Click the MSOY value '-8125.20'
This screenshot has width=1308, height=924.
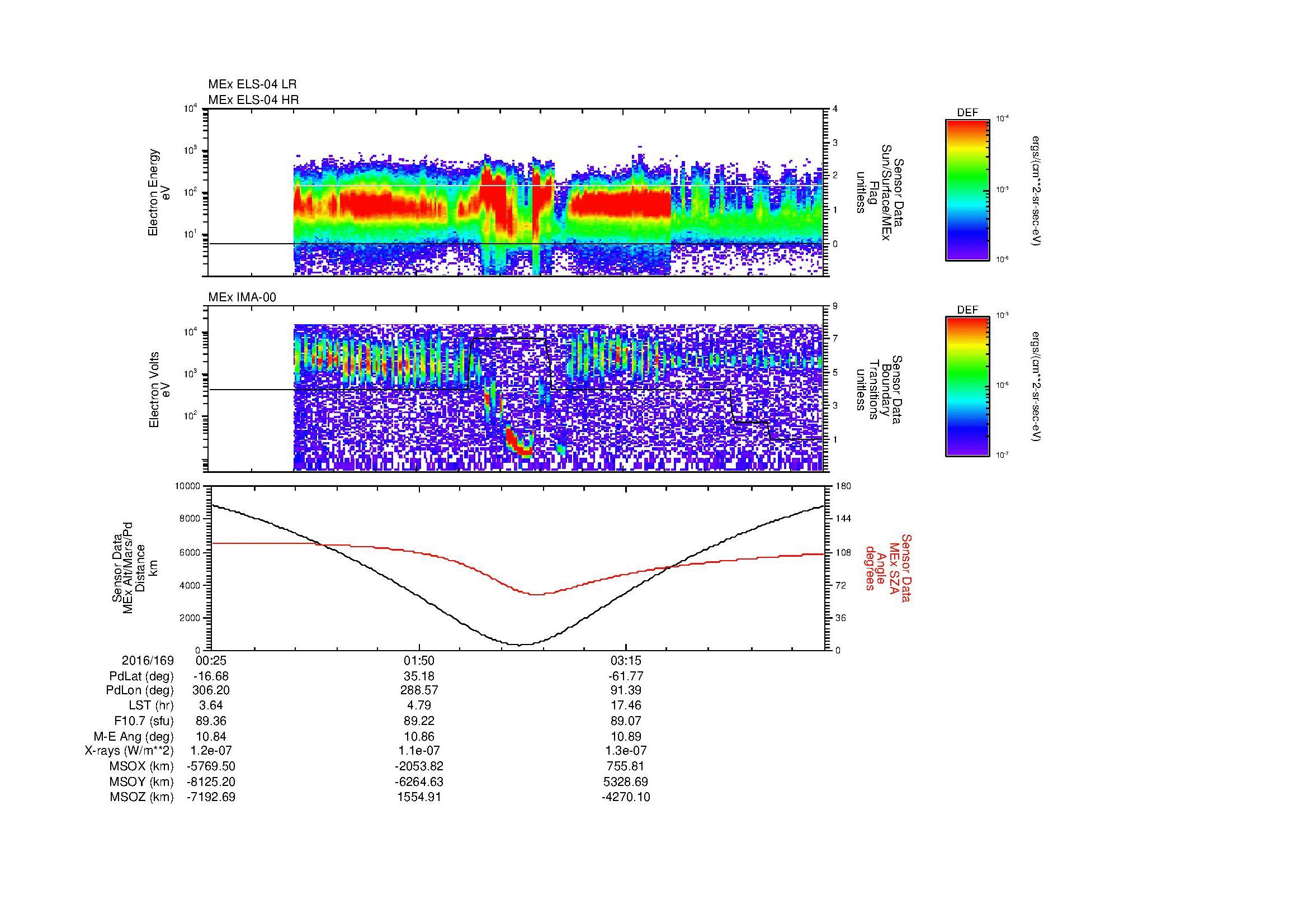pos(211,781)
